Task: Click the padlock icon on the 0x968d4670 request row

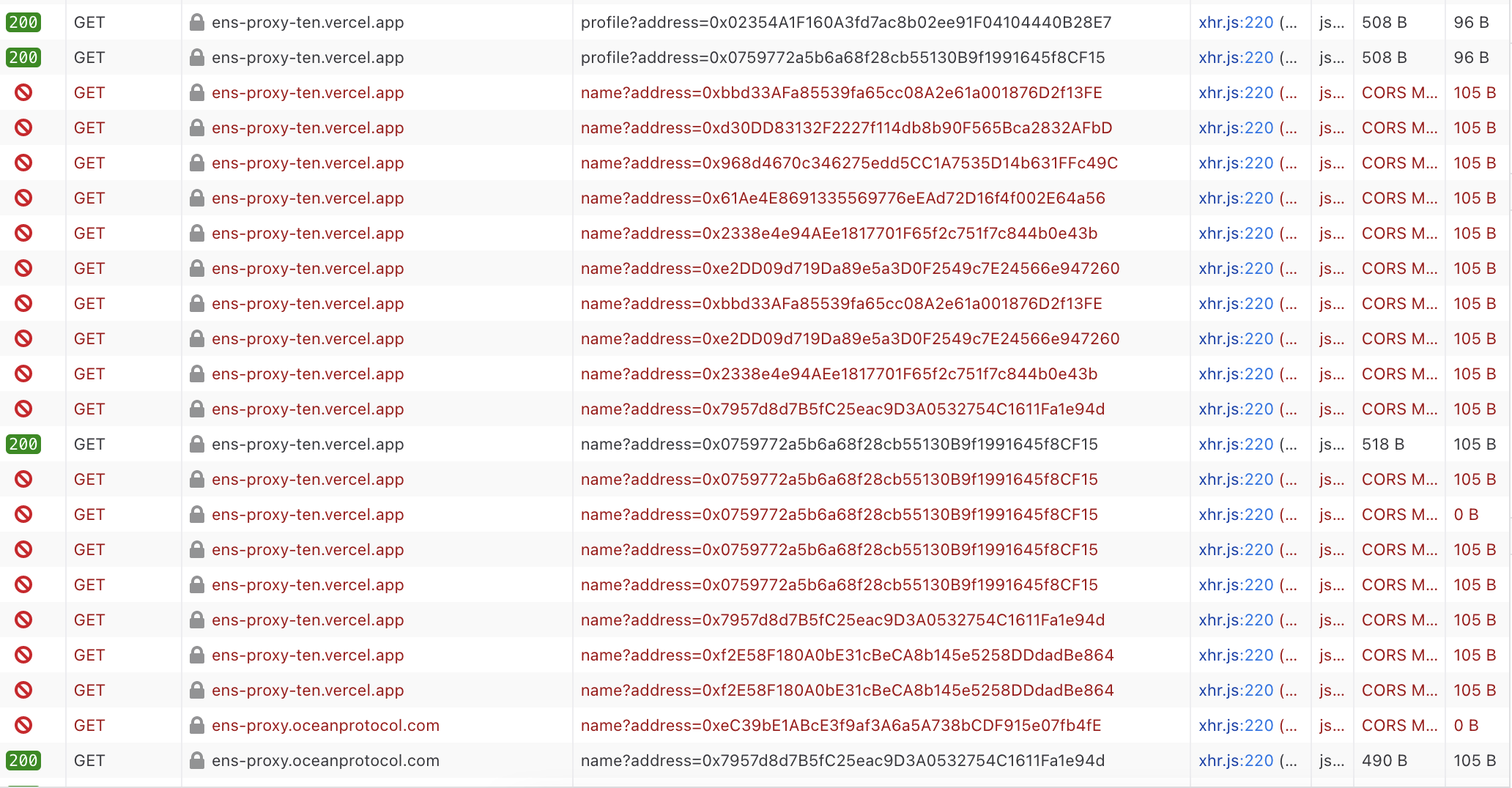Action: point(196,163)
